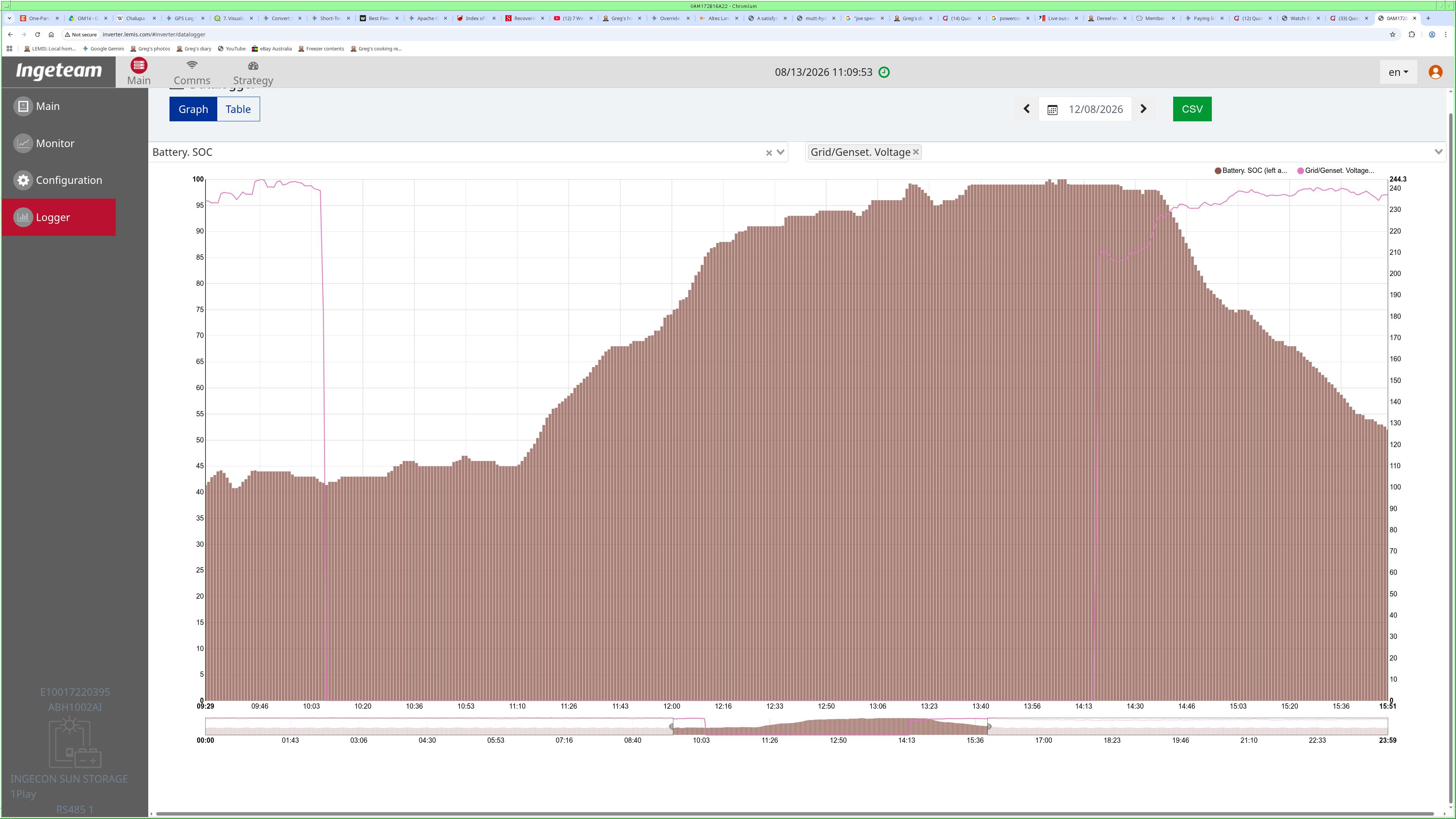Viewport: 1456px width, 819px height.
Task: Reload the page
Action: pyautogui.click(x=37, y=35)
